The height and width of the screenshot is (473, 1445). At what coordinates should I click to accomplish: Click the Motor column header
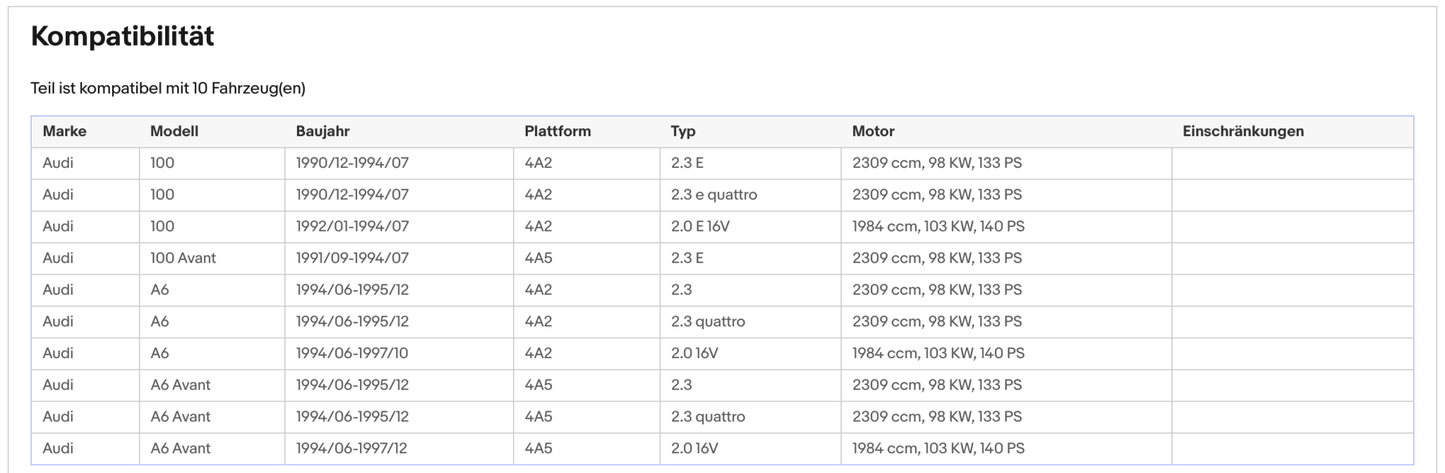(873, 131)
